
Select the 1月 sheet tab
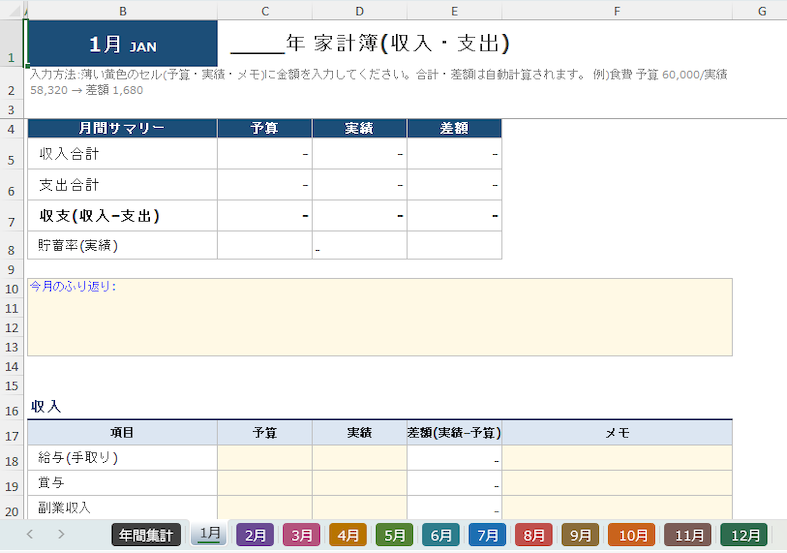(209, 534)
